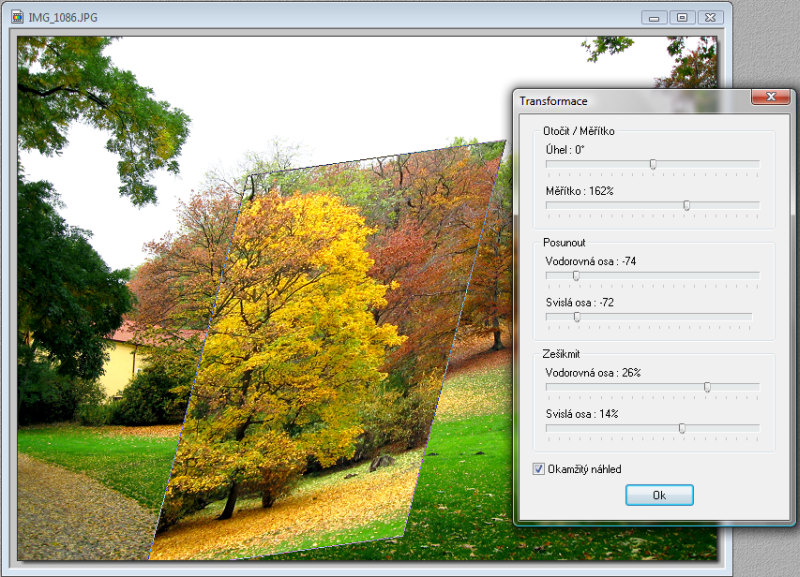
Task: Click the Ok button in Transformace dialog
Action: tap(659, 495)
